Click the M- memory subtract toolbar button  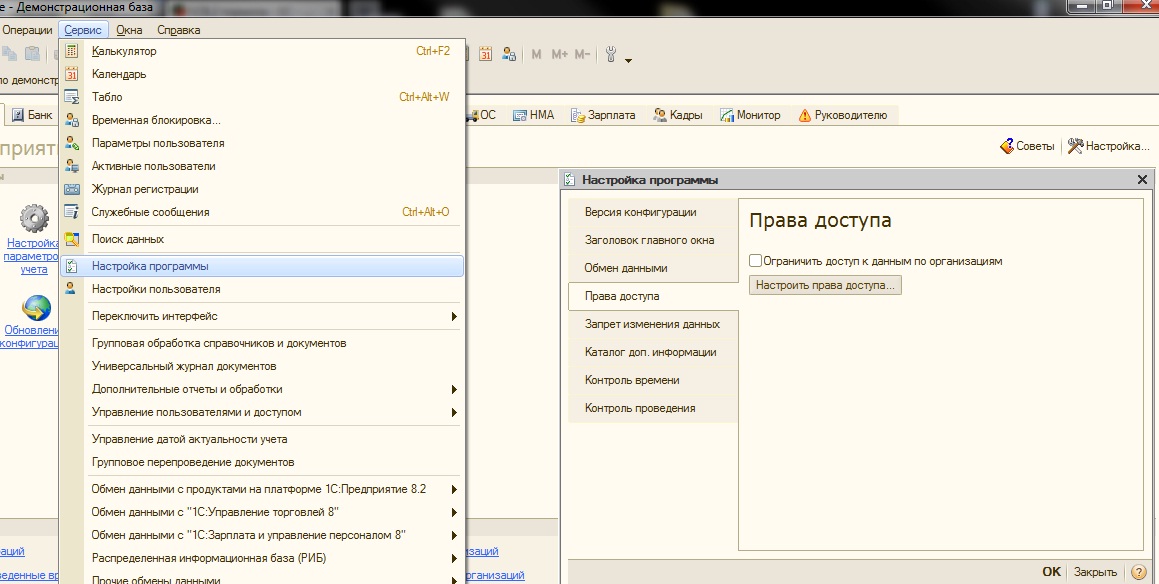coord(582,54)
